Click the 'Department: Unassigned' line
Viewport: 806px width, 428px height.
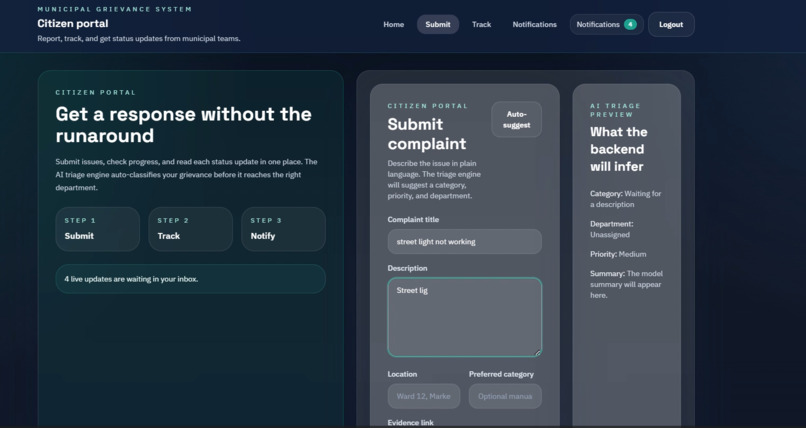click(x=612, y=229)
